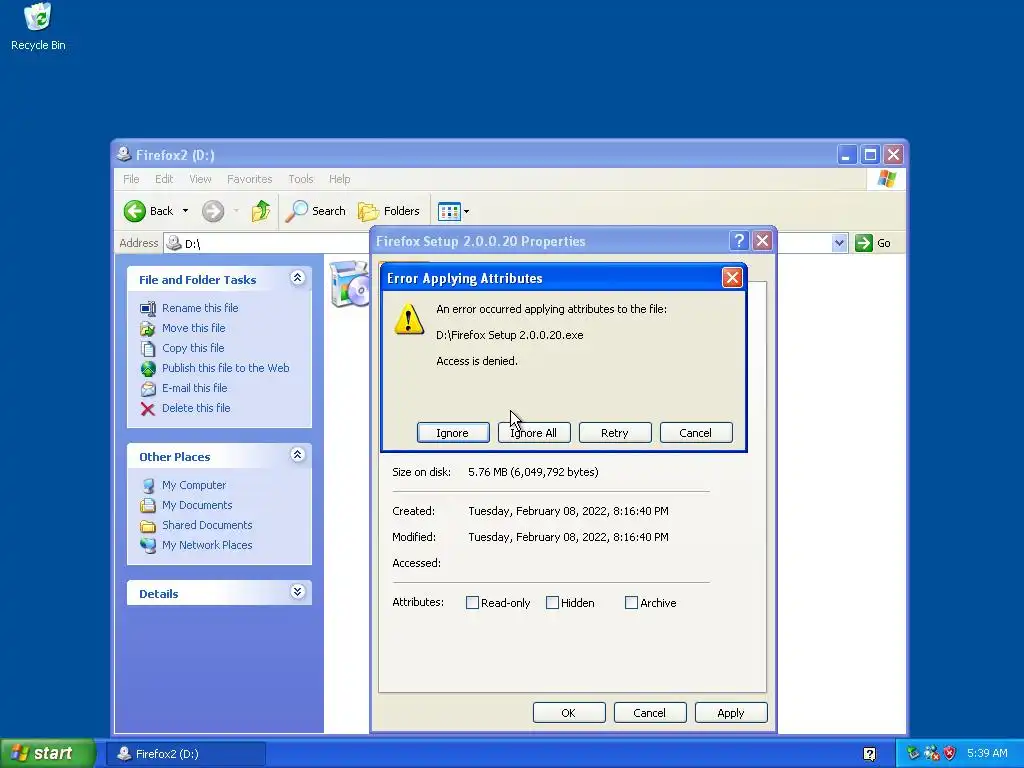
Task: Click the Firefox Setup installer file icon
Action: (349, 283)
